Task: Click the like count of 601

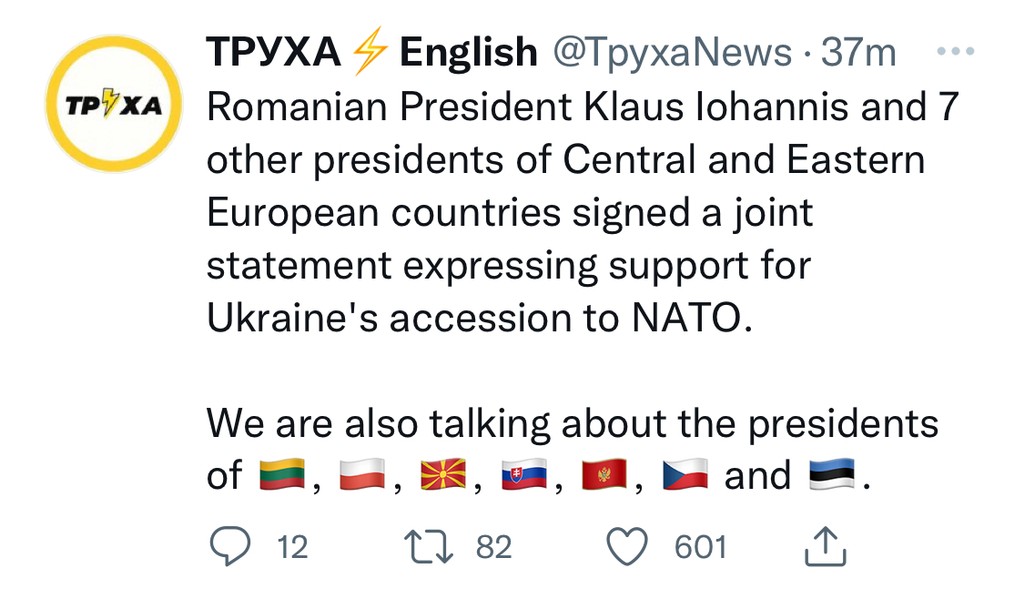Action: click(x=700, y=547)
